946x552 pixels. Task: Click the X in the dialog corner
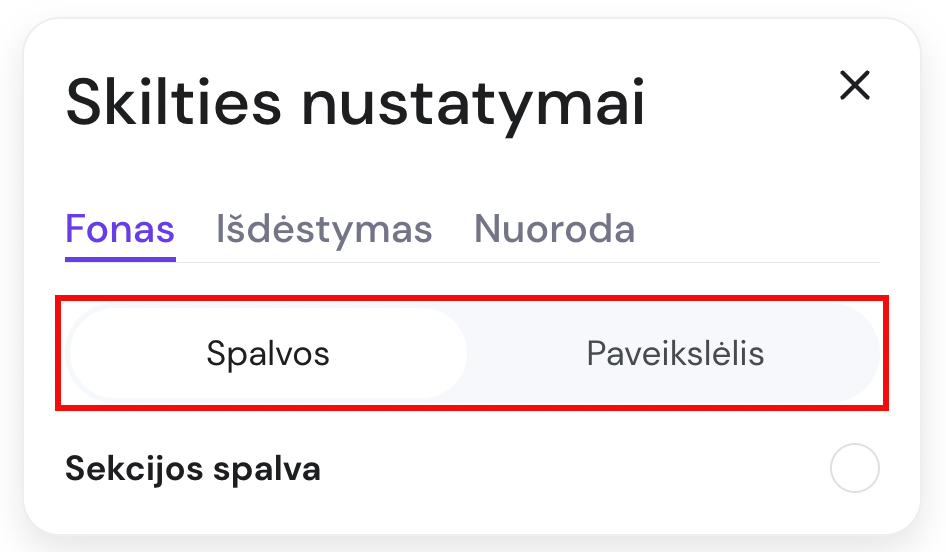(x=855, y=86)
